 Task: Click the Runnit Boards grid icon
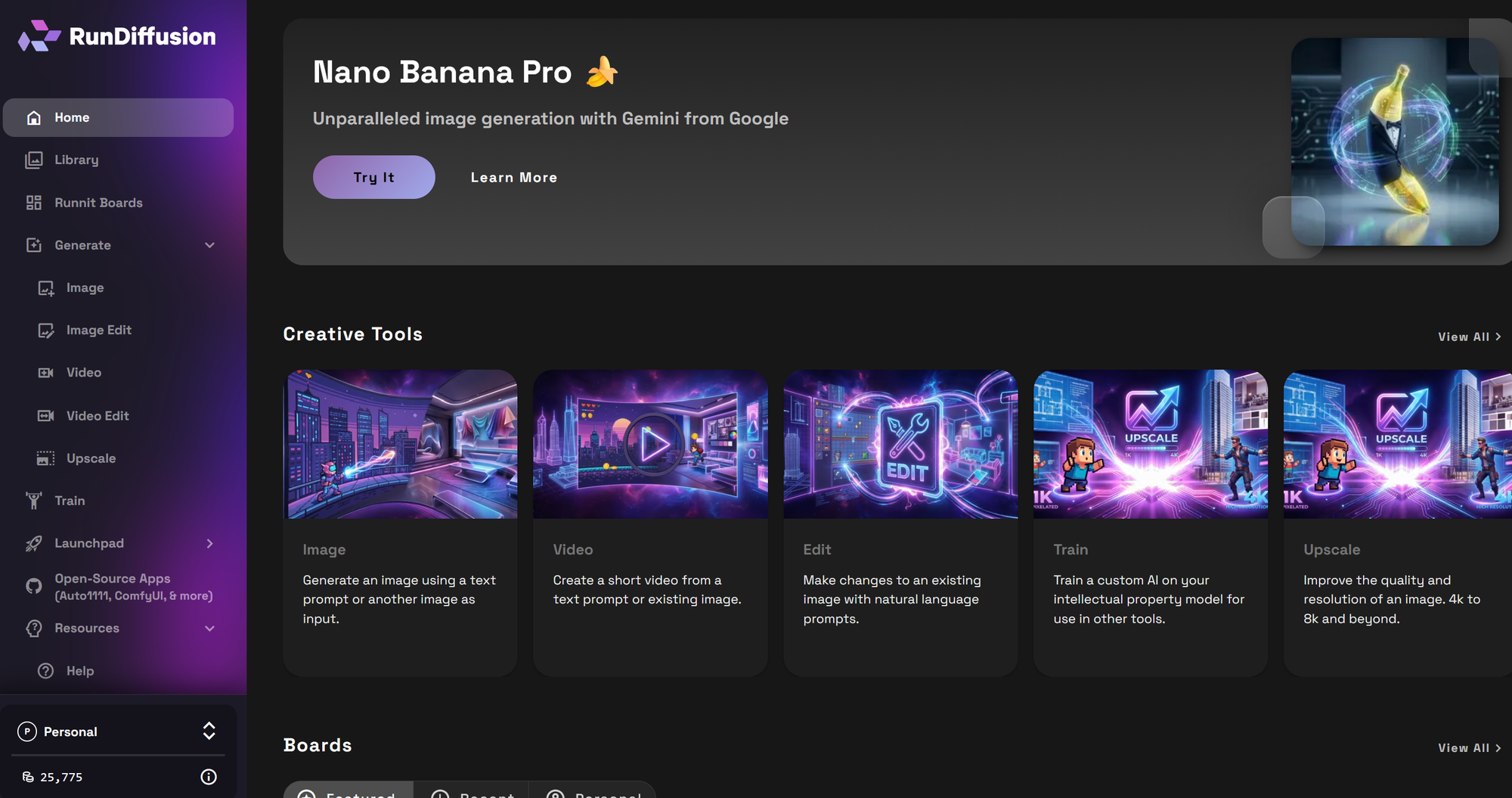tap(34, 203)
